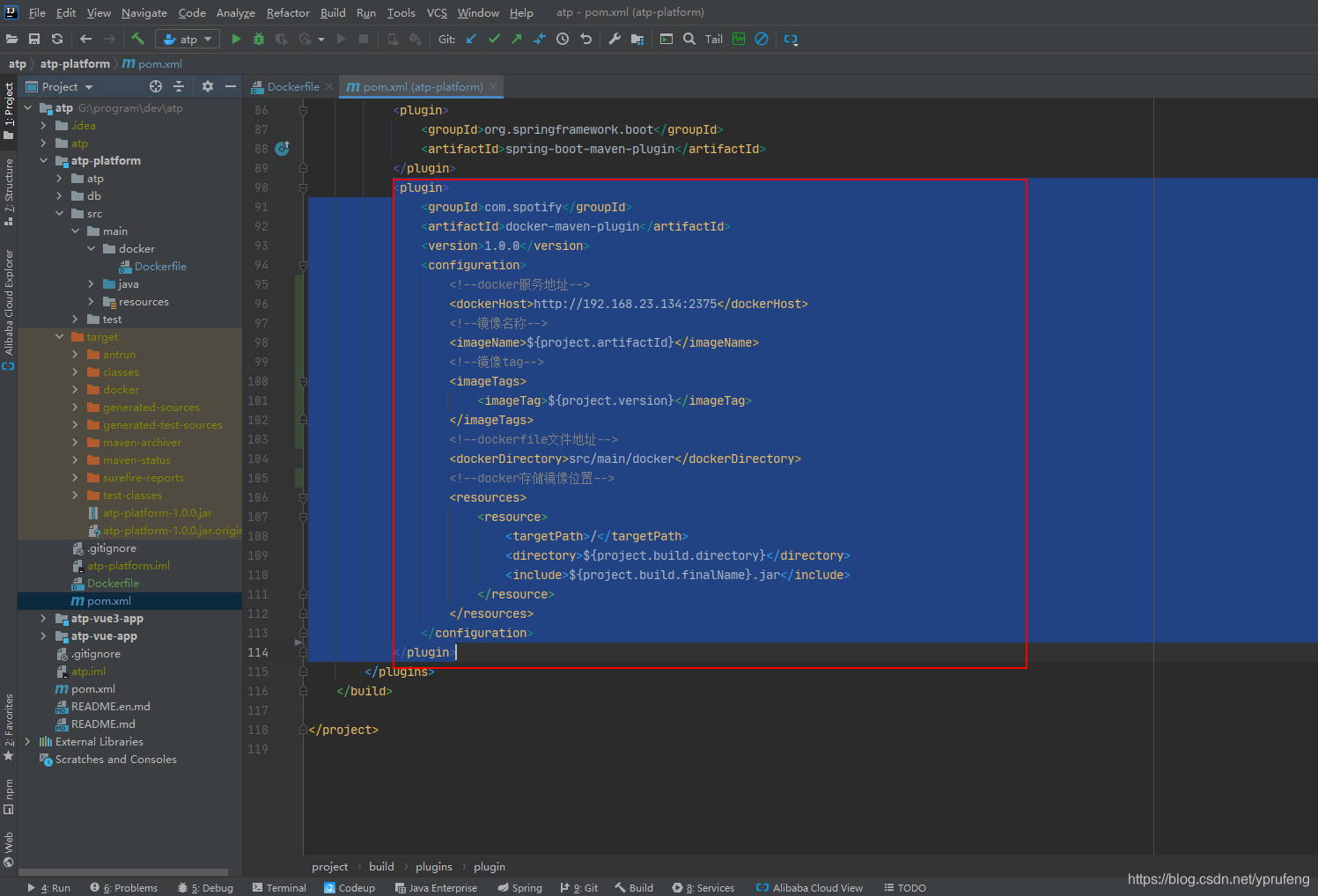1318x896 pixels.
Task: Run the atp configuration with the green play icon
Action: click(x=235, y=39)
